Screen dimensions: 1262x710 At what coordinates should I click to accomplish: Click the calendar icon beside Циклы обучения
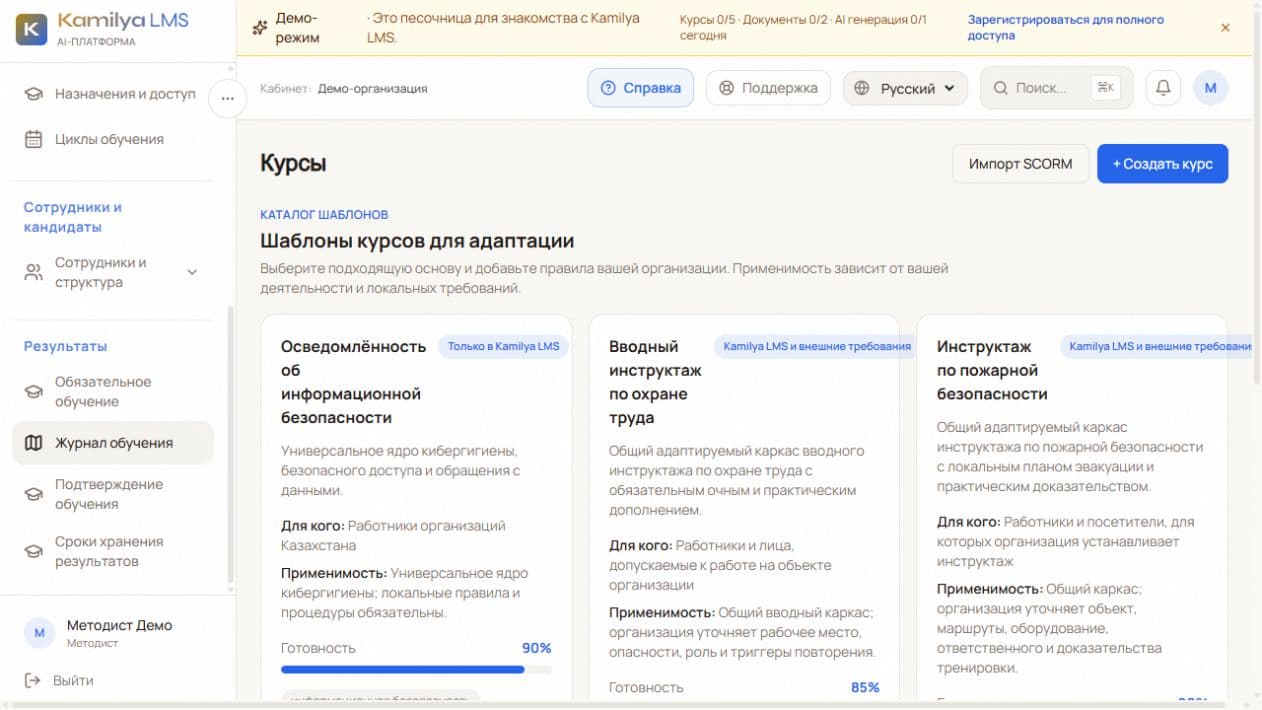click(x=34, y=139)
